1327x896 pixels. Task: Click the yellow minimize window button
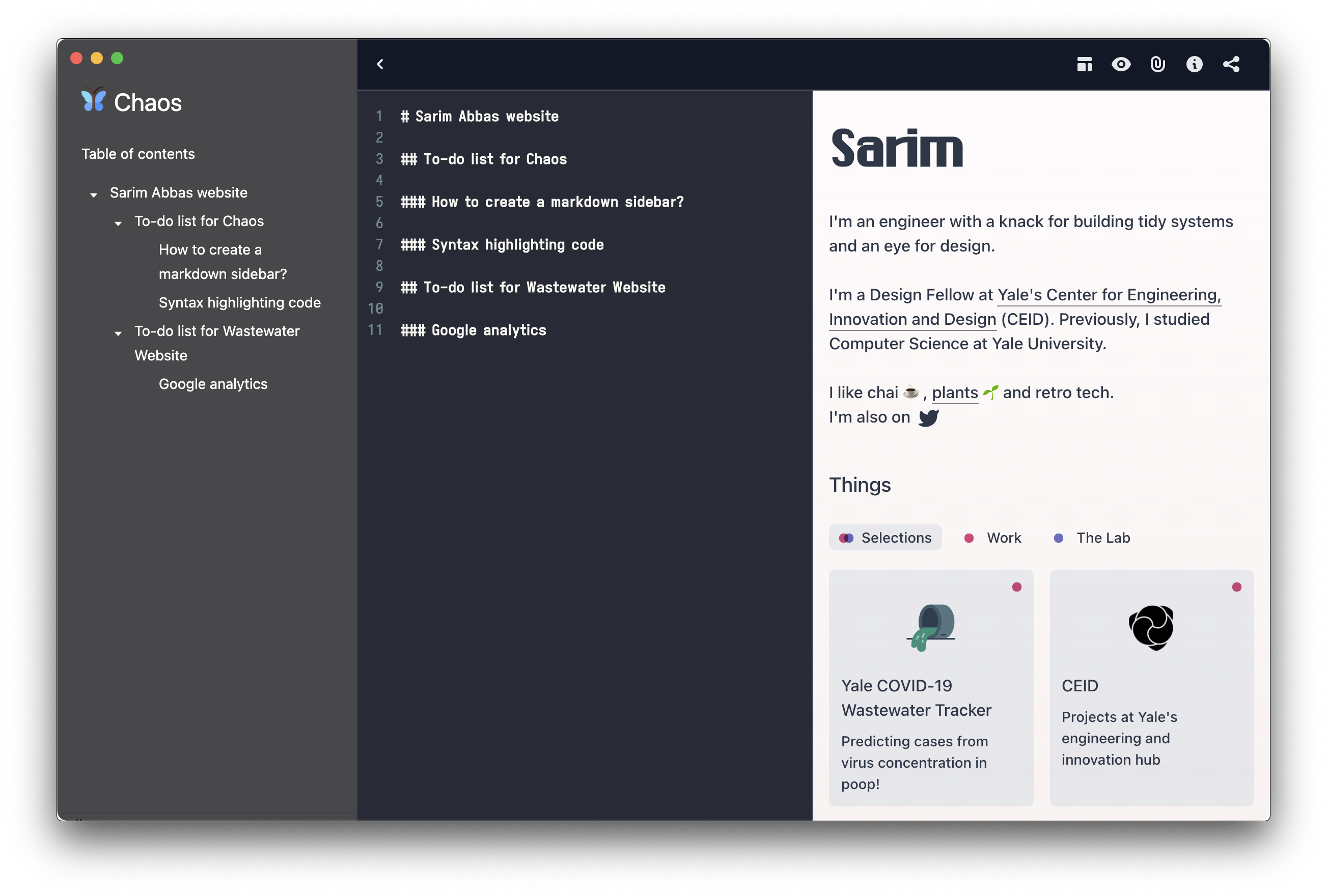pyautogui.click(x=97, y=58)
